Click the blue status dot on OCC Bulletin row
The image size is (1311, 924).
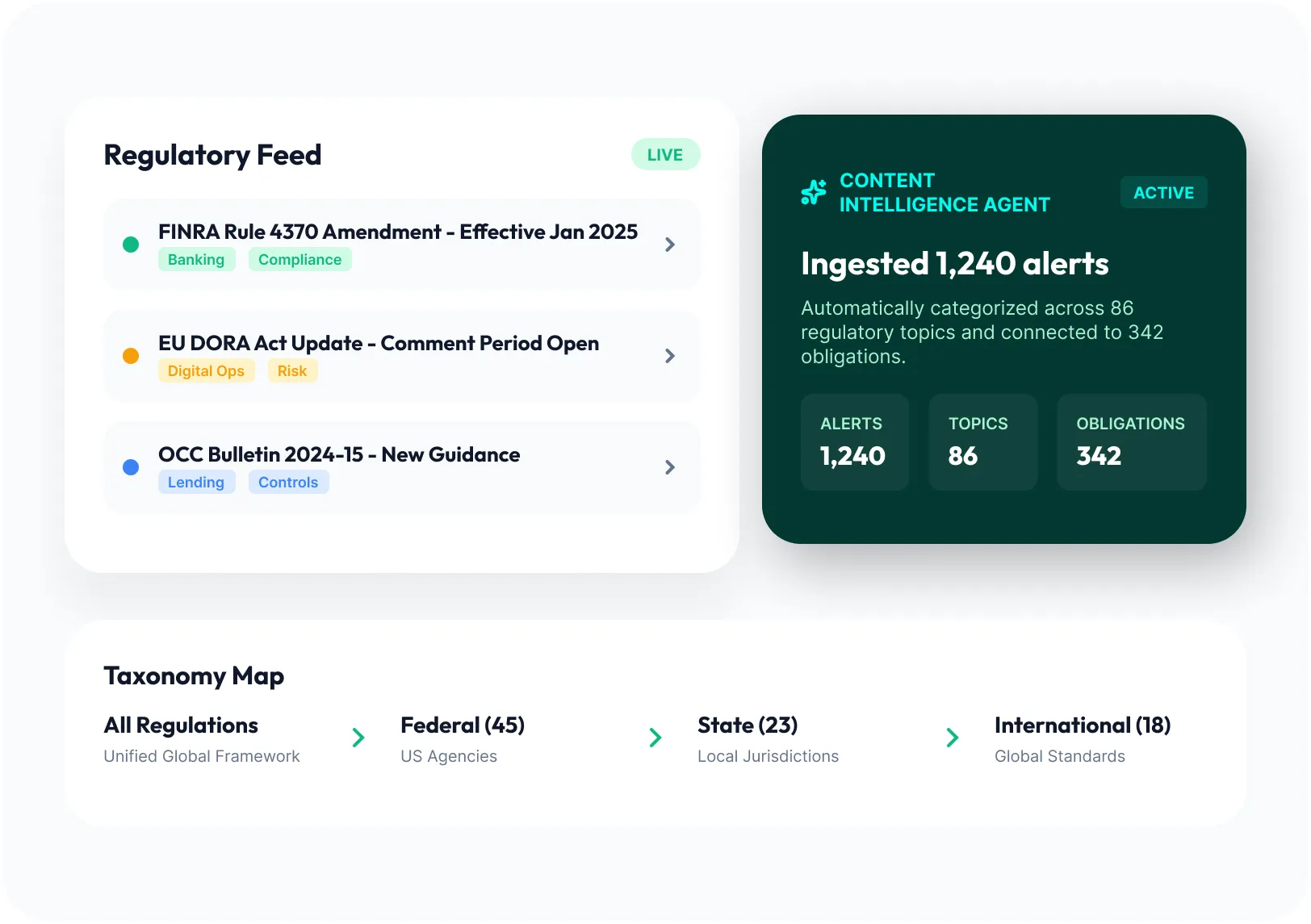tap(131, 467)
